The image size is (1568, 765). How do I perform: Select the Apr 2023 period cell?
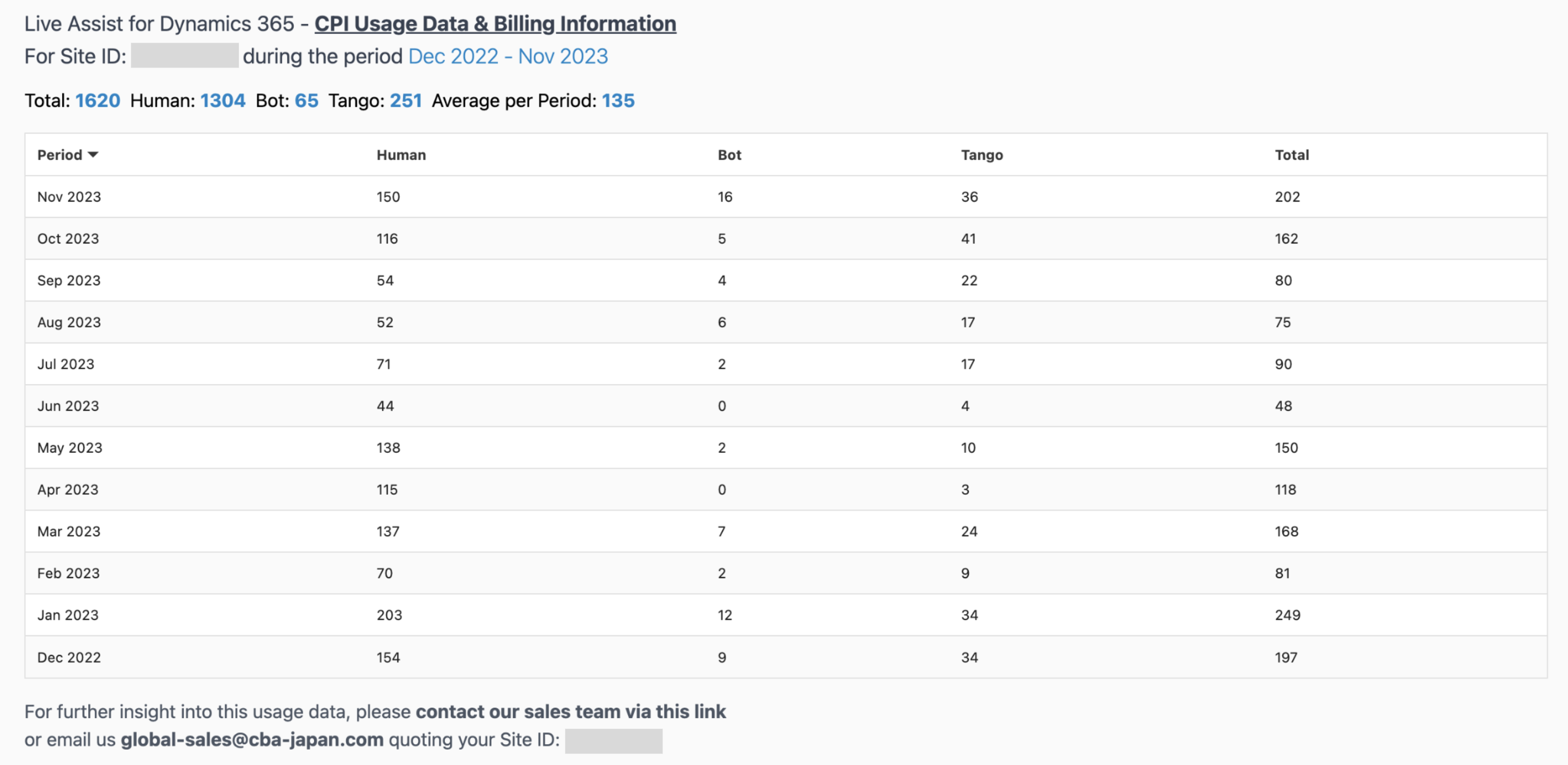coord(68,489)
